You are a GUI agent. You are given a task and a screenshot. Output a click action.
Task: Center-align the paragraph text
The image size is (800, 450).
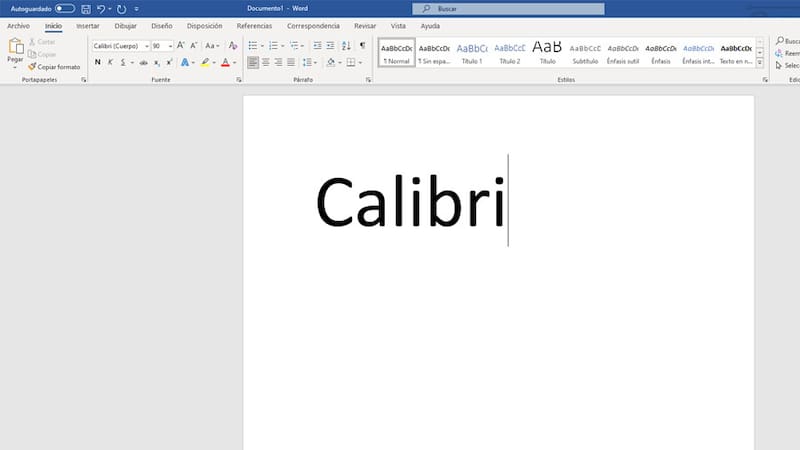(x=265, y=62)
